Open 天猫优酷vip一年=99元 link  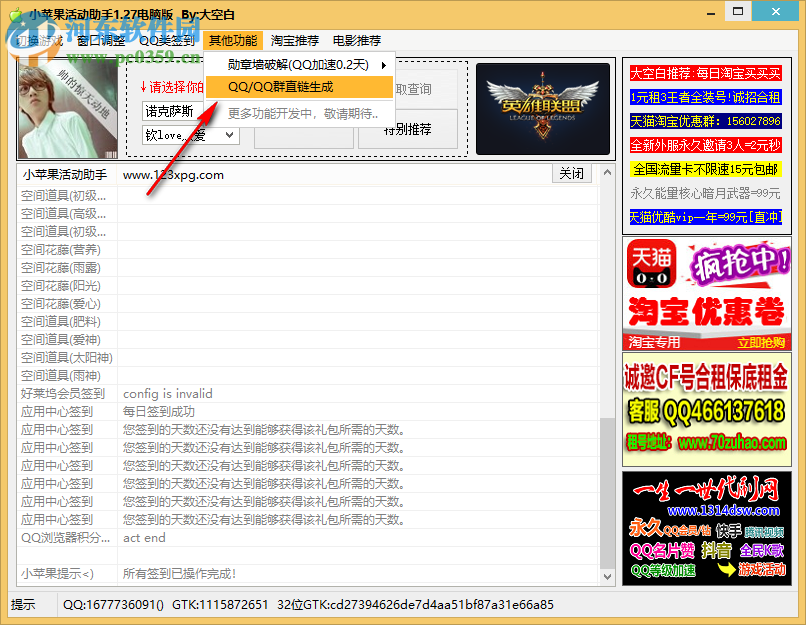[706, 217]
